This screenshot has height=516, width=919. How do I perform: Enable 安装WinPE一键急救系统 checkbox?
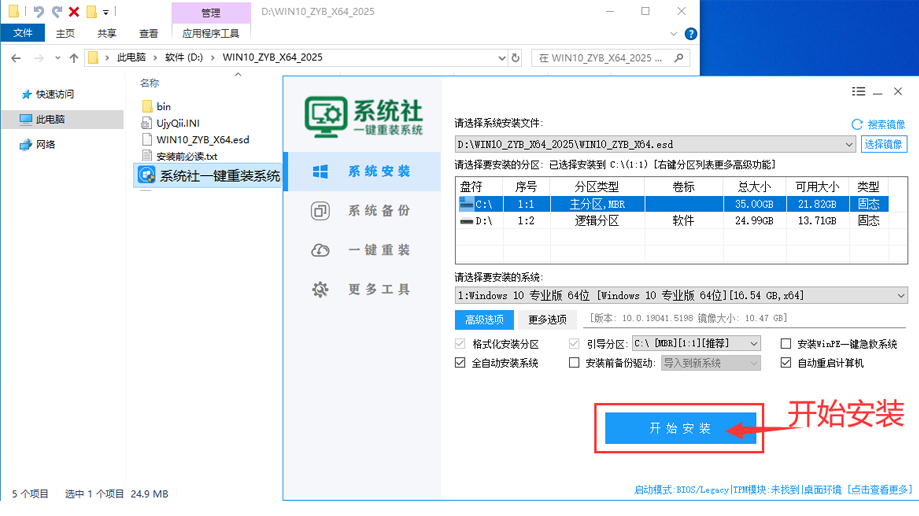pyautogui.click(x=785, y=344)
